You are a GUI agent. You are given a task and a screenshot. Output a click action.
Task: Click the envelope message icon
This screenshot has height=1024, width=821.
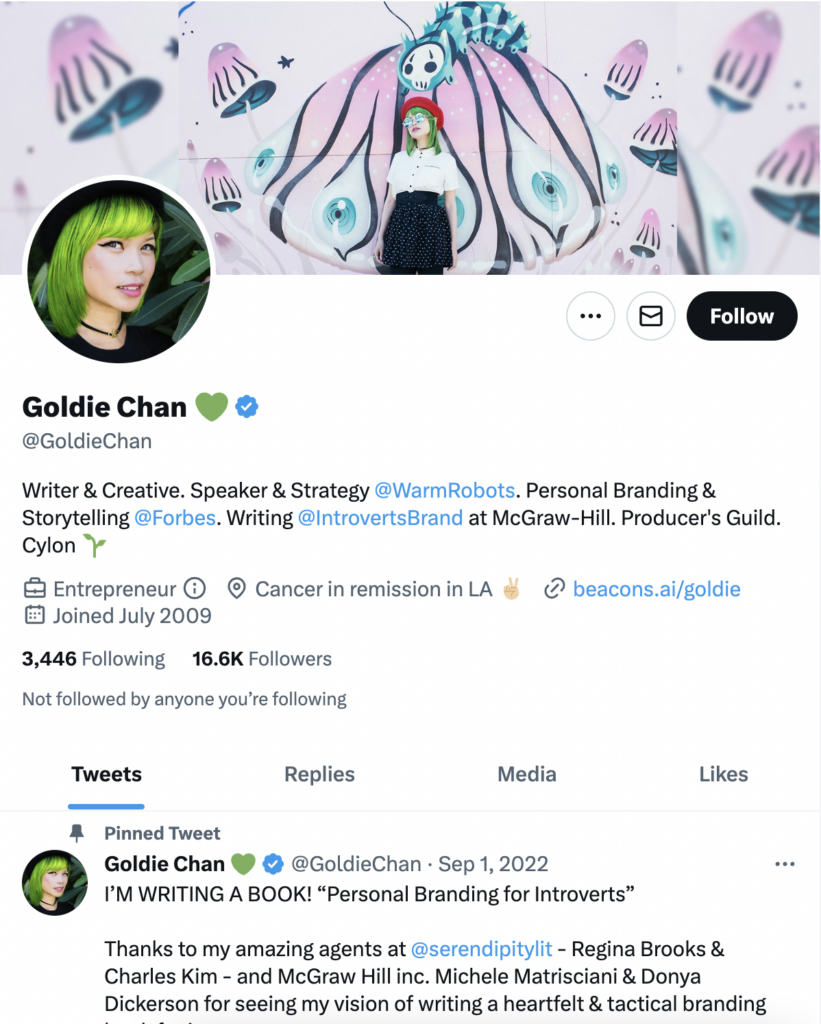coord(651,316)
